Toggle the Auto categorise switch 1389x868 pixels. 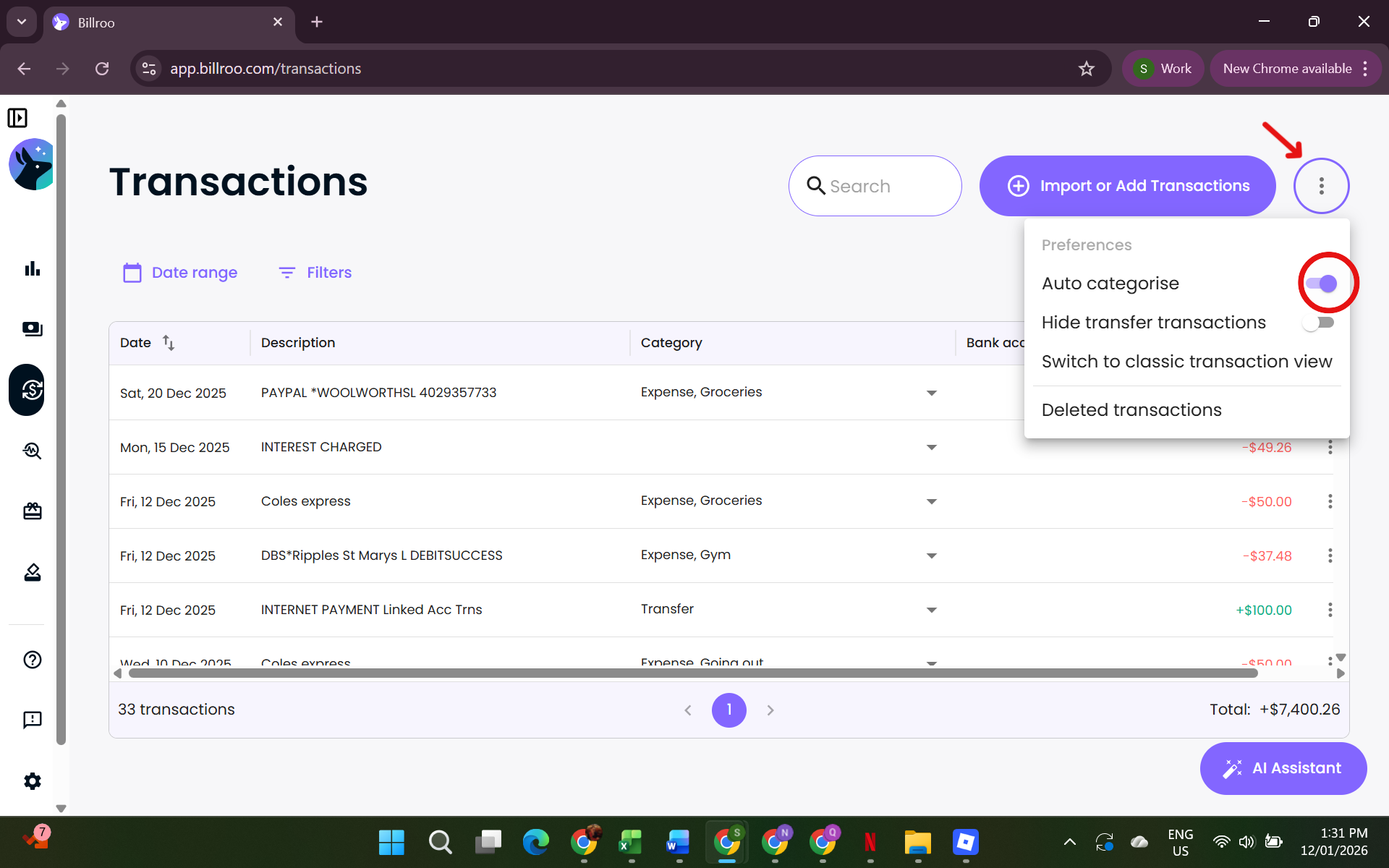coord(1322,284)
